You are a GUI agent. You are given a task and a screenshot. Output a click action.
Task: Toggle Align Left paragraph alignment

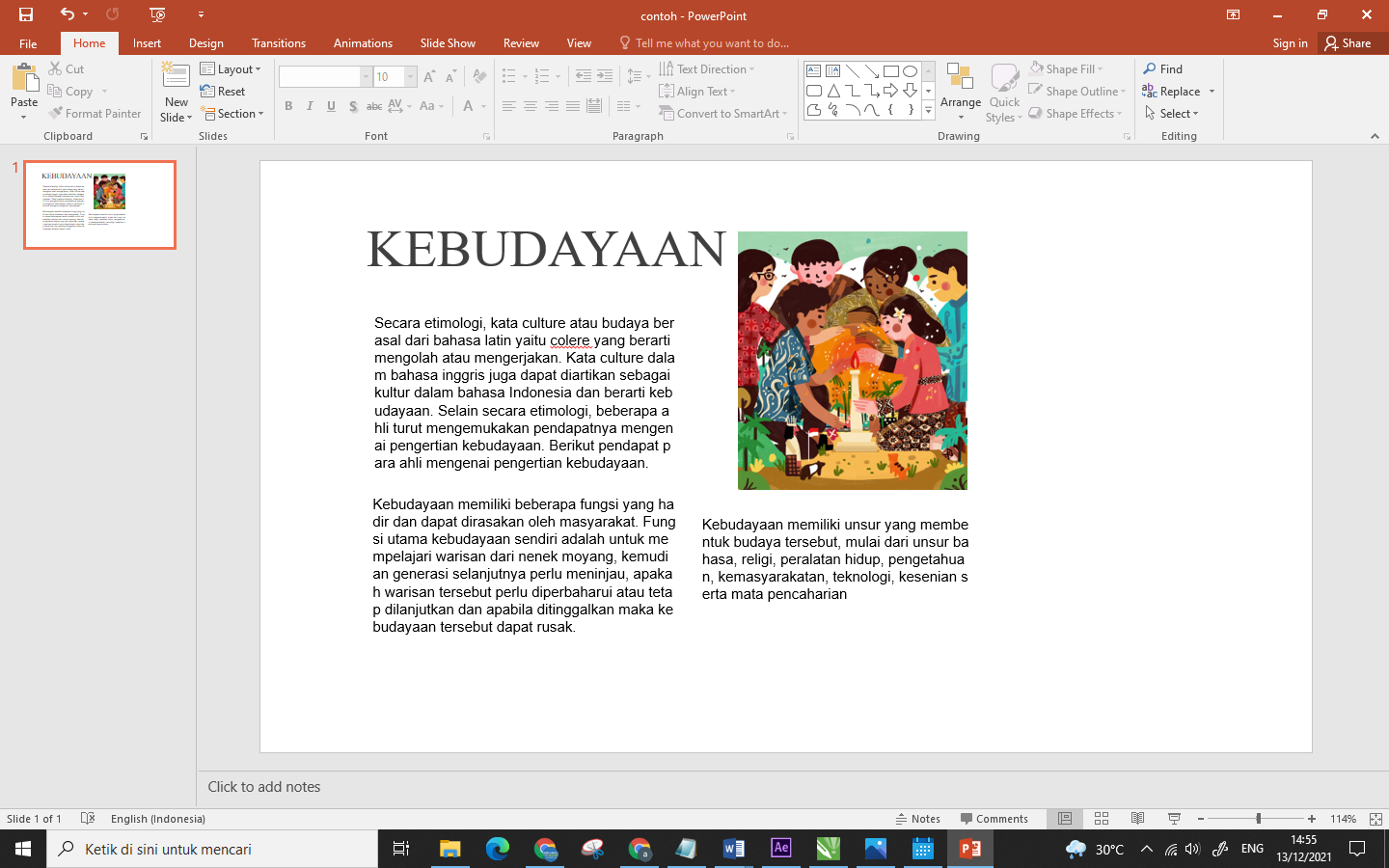[x=509, y=106]
